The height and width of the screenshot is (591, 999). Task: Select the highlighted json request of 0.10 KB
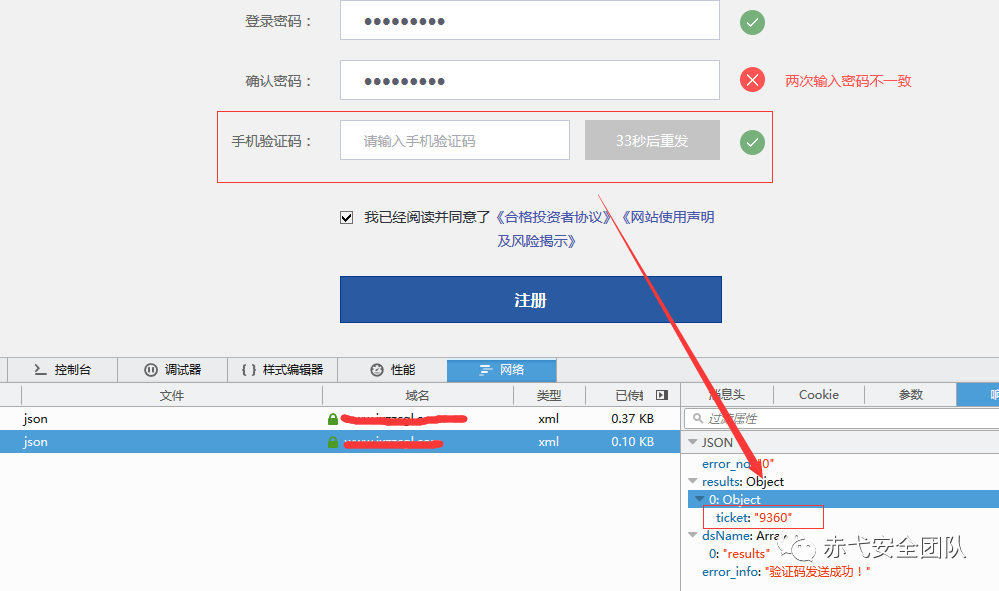[340, 441]
